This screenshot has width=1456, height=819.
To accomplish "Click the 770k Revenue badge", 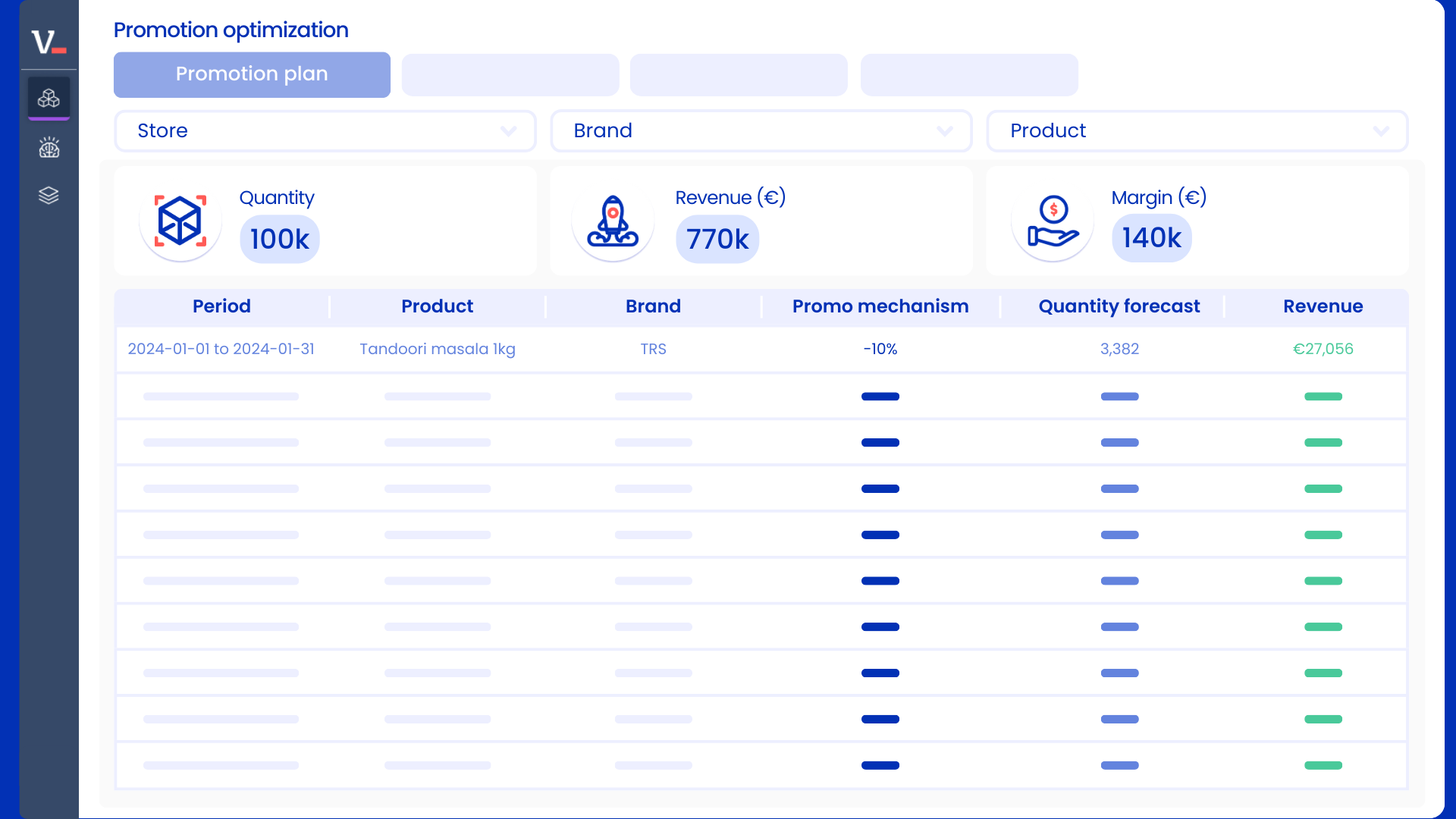I will click(x=717, y=238).
